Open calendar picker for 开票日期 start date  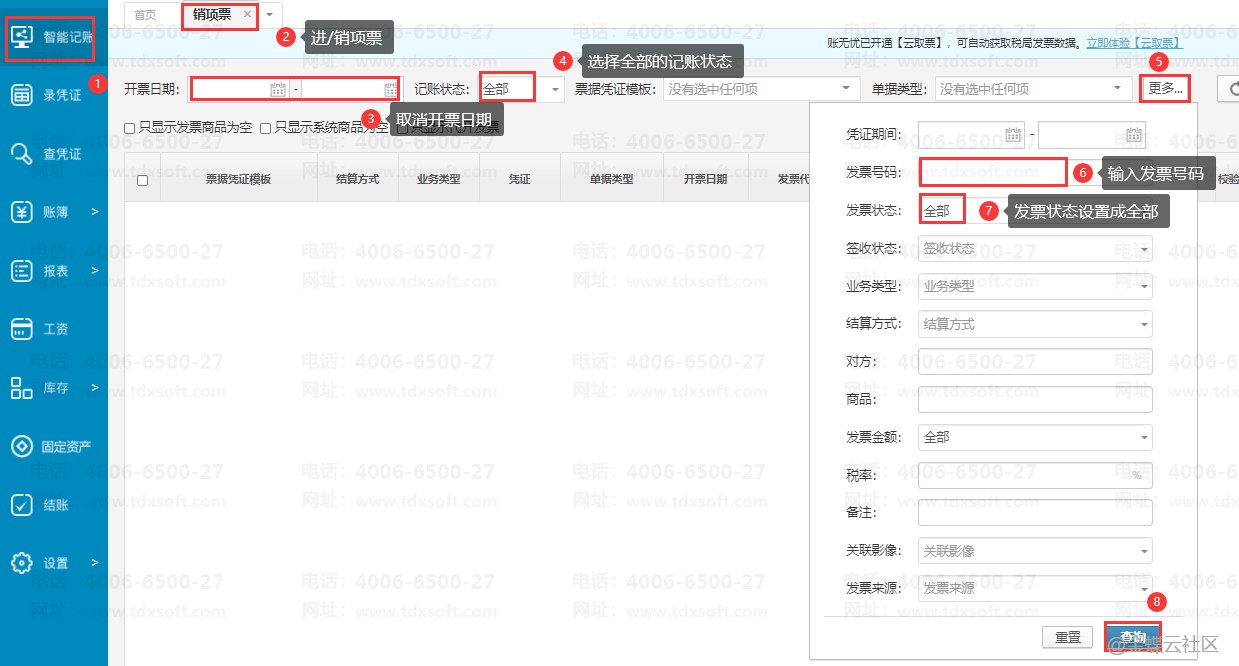[x=278, y=89]
